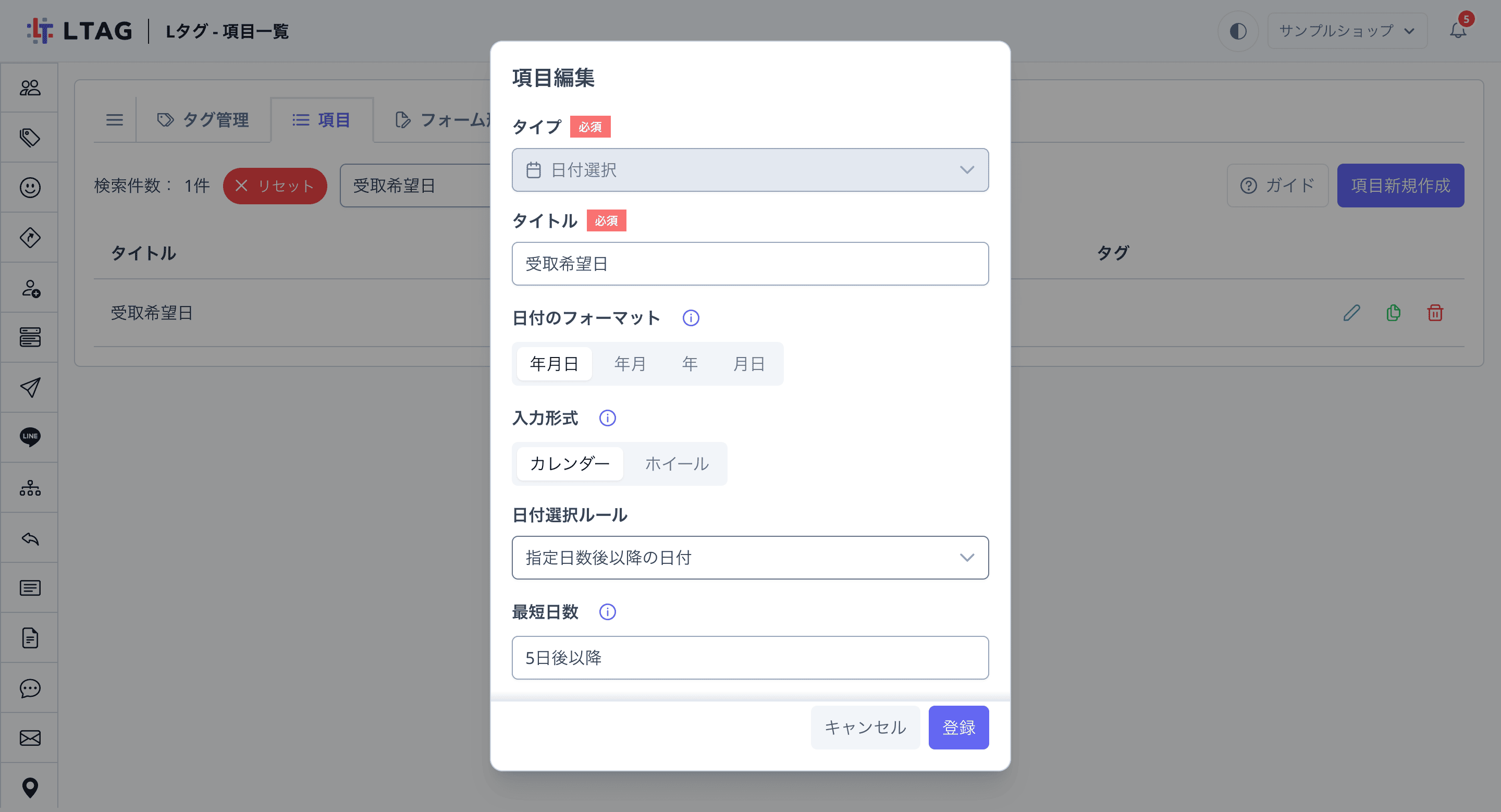Delete 受取希望日 row with trash icon
The width and height of the screenshot is (1501, 812).
click(x=1435, y=313)
